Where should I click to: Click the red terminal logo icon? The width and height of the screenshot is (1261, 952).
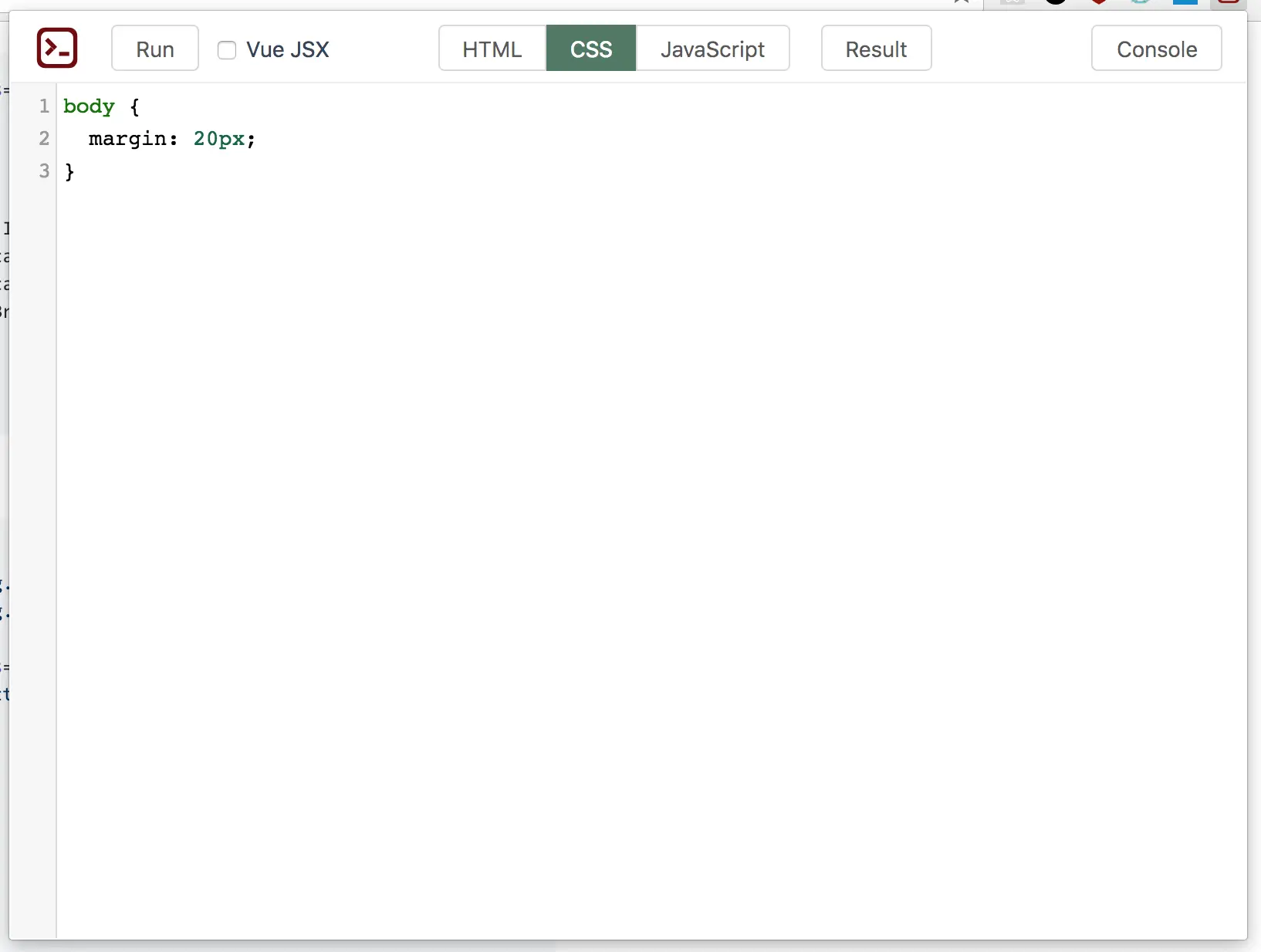tap(57, 48)
